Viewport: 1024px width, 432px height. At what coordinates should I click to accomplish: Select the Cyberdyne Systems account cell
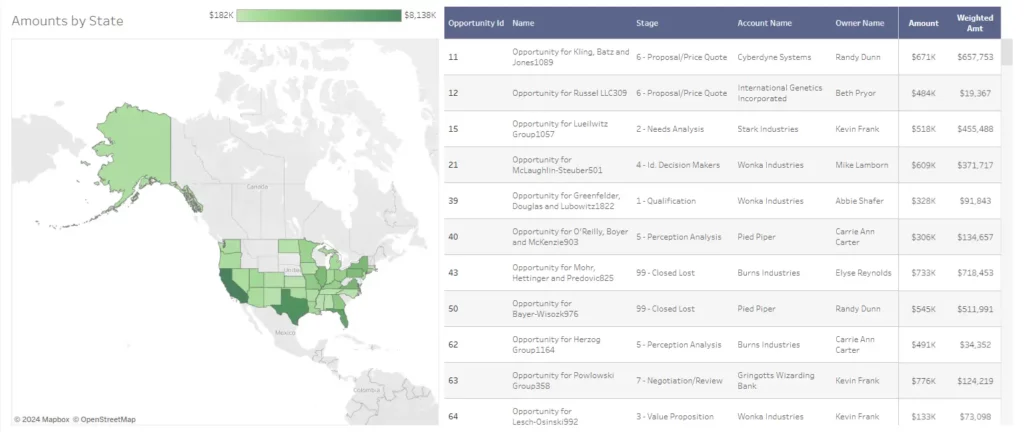point(774,57)
